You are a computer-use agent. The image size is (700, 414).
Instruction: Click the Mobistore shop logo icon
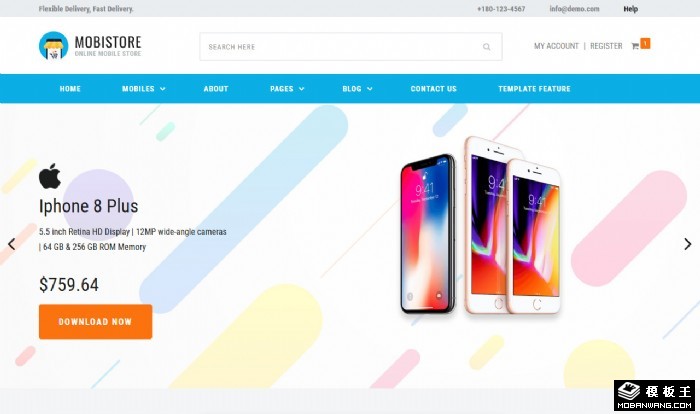(54, 46)
